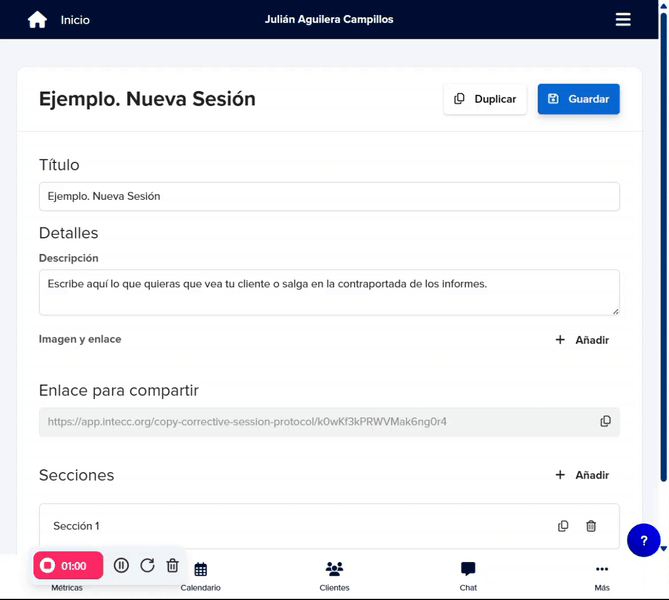The image size is (669, 600).
Task: Click the Imagen y enlace label
Action: (80, 339)
